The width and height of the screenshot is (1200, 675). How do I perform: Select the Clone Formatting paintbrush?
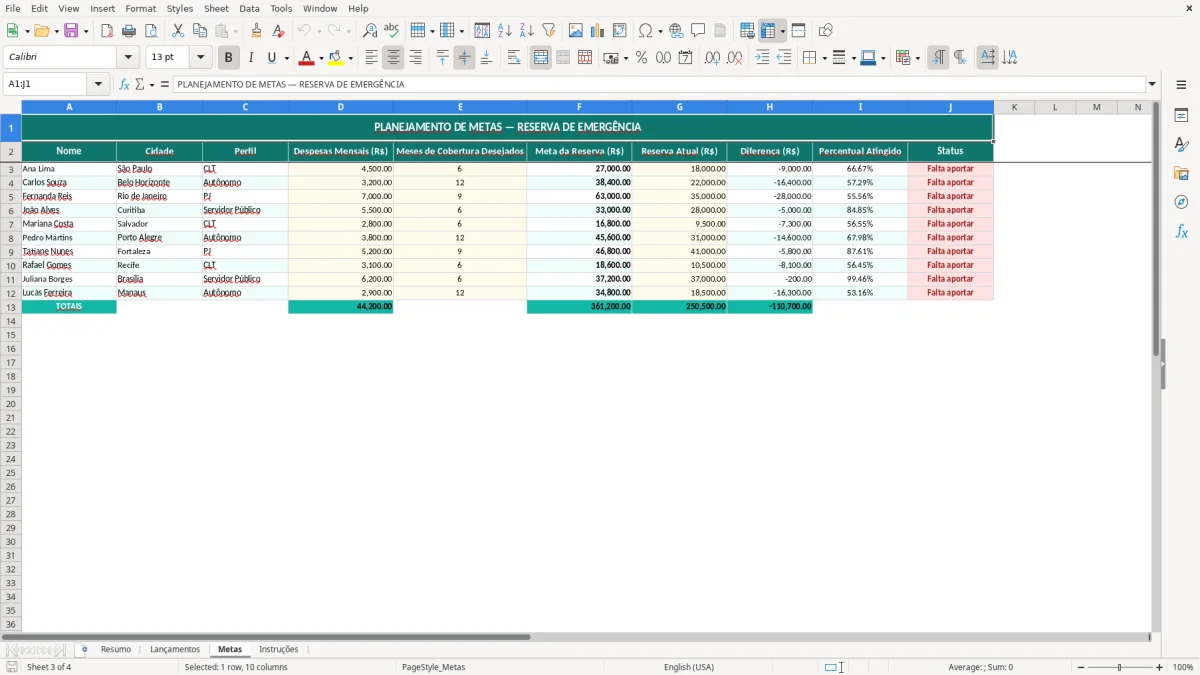coord(256,31)
